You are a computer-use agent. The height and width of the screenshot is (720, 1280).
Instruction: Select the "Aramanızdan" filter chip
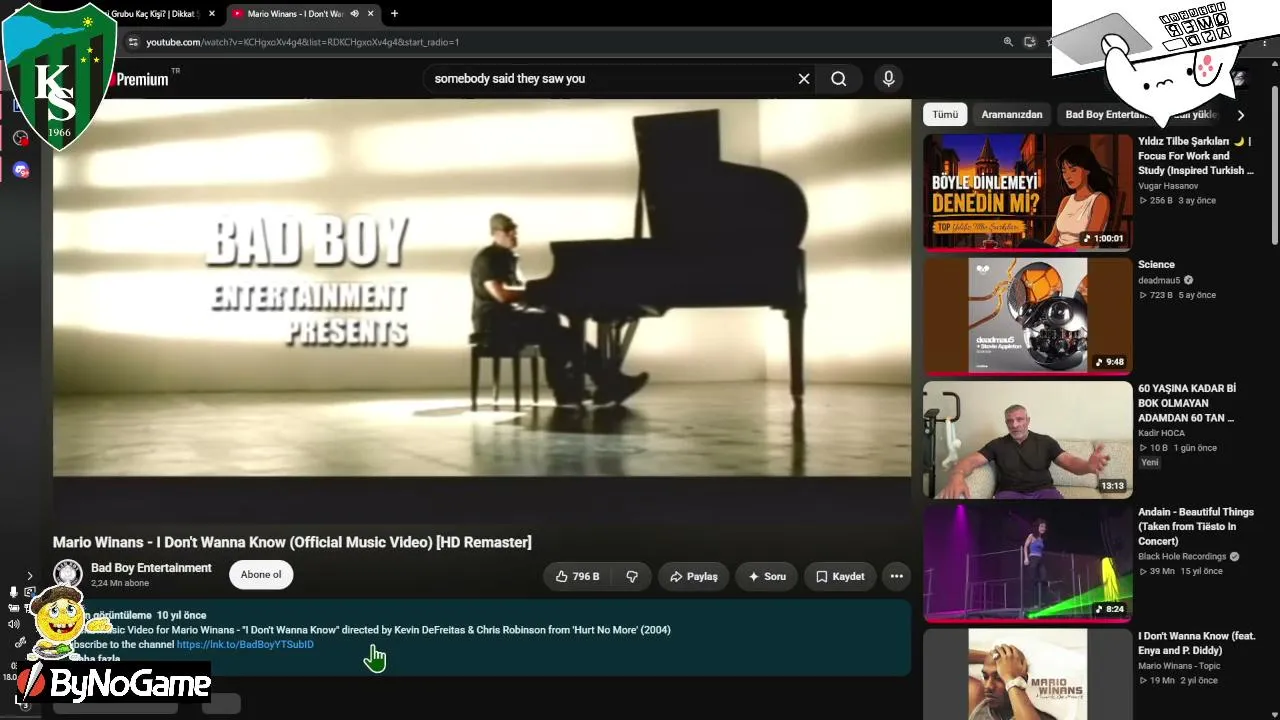point(1012,115)
